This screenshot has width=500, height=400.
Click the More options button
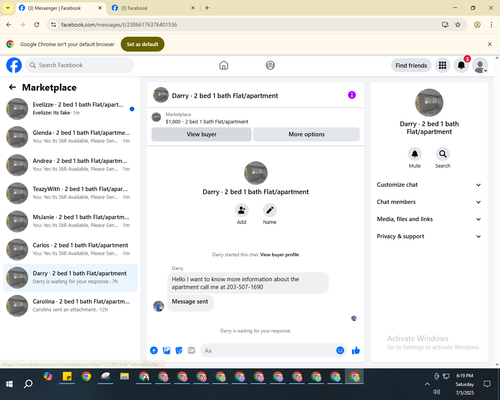(306, 134)
